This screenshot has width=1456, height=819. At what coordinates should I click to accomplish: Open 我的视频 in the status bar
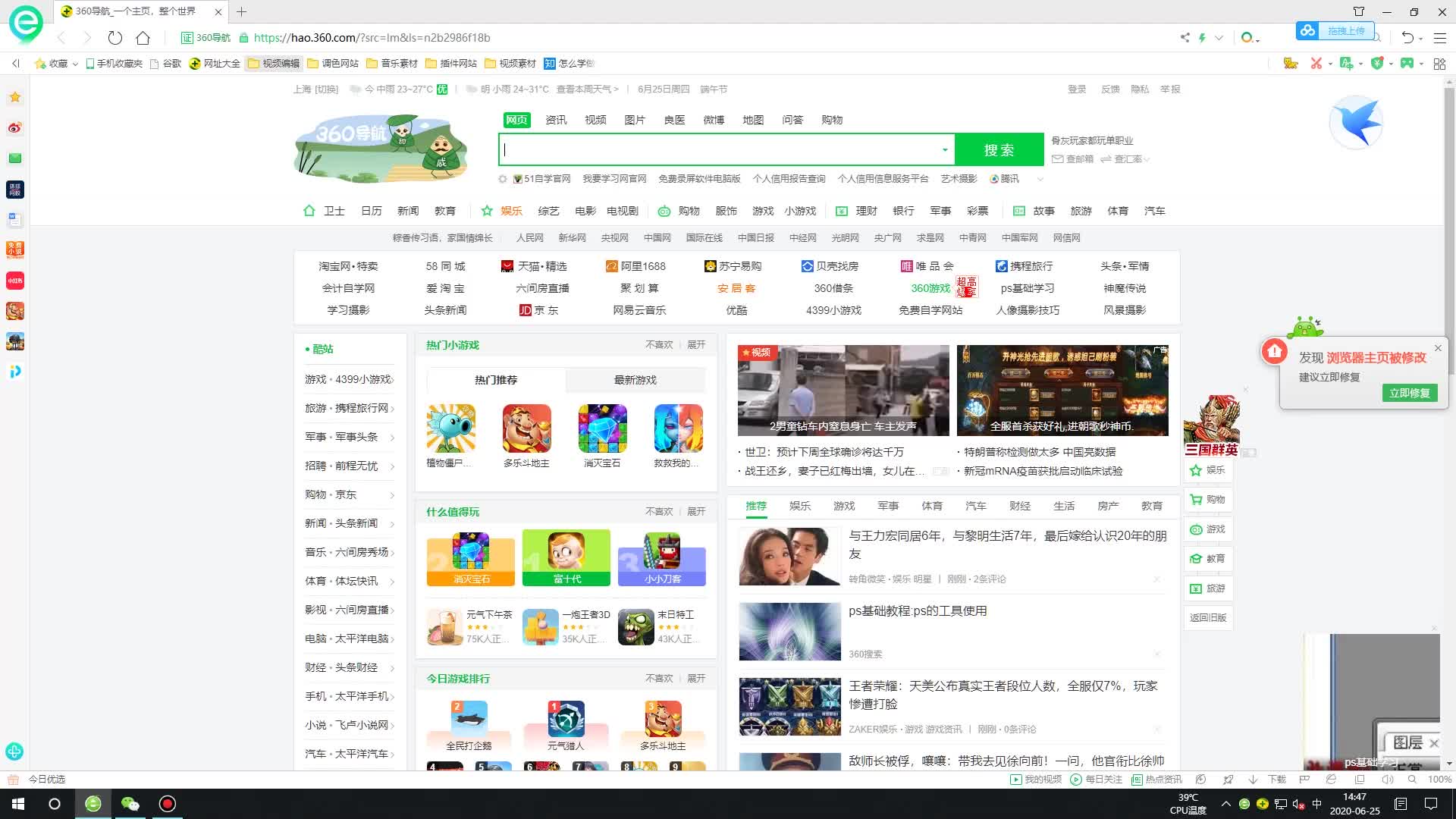1036,780
